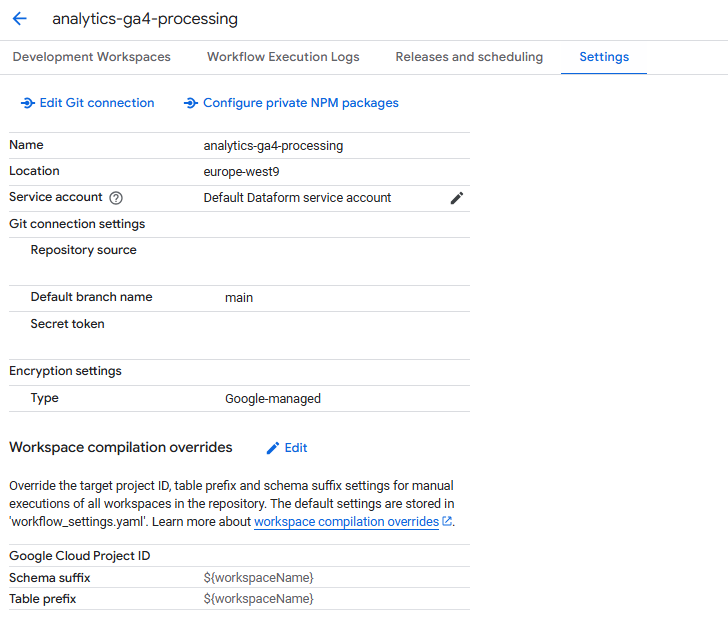The width and height of the screenshot is (728, 637).
Task: Select the Settings tab
Action: click(x=604, y=57)
